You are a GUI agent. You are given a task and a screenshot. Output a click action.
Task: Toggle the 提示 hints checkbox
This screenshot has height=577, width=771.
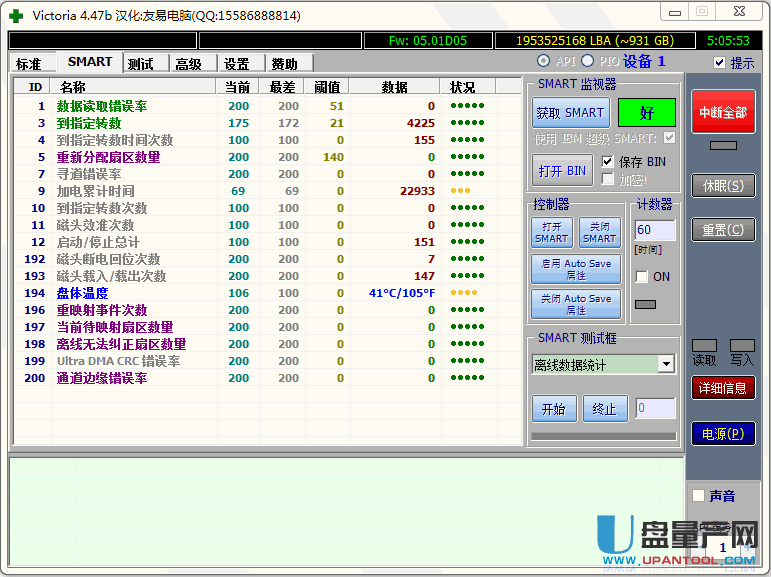(720, 63)
